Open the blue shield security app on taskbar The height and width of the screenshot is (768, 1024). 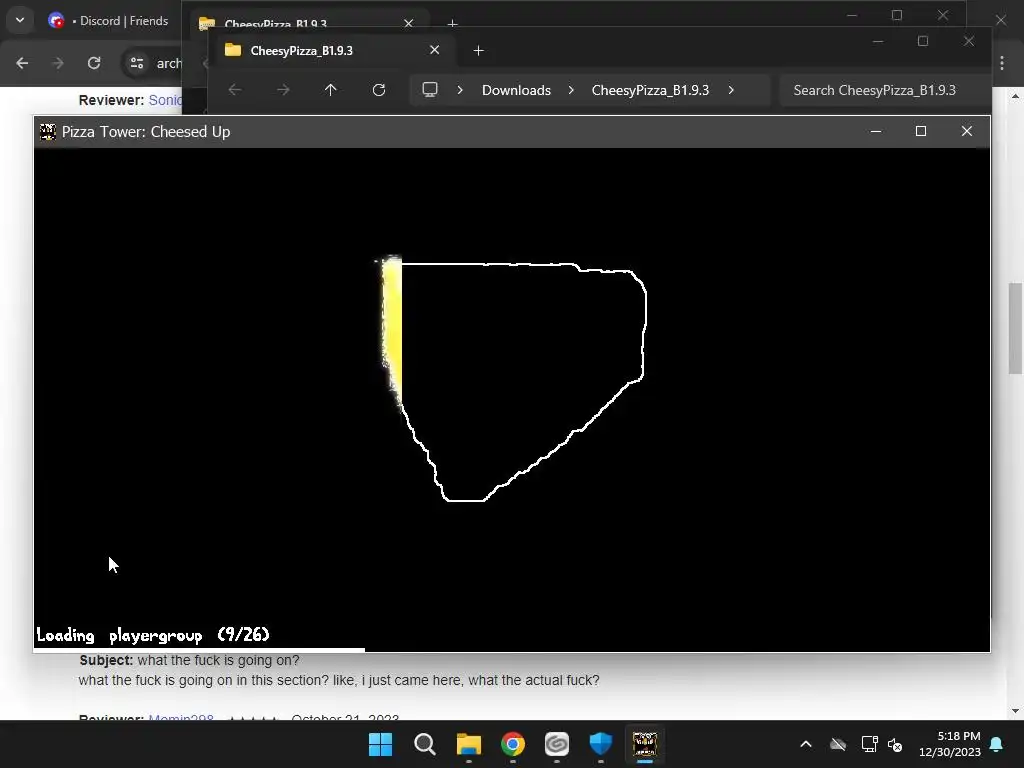coord(601,744)
